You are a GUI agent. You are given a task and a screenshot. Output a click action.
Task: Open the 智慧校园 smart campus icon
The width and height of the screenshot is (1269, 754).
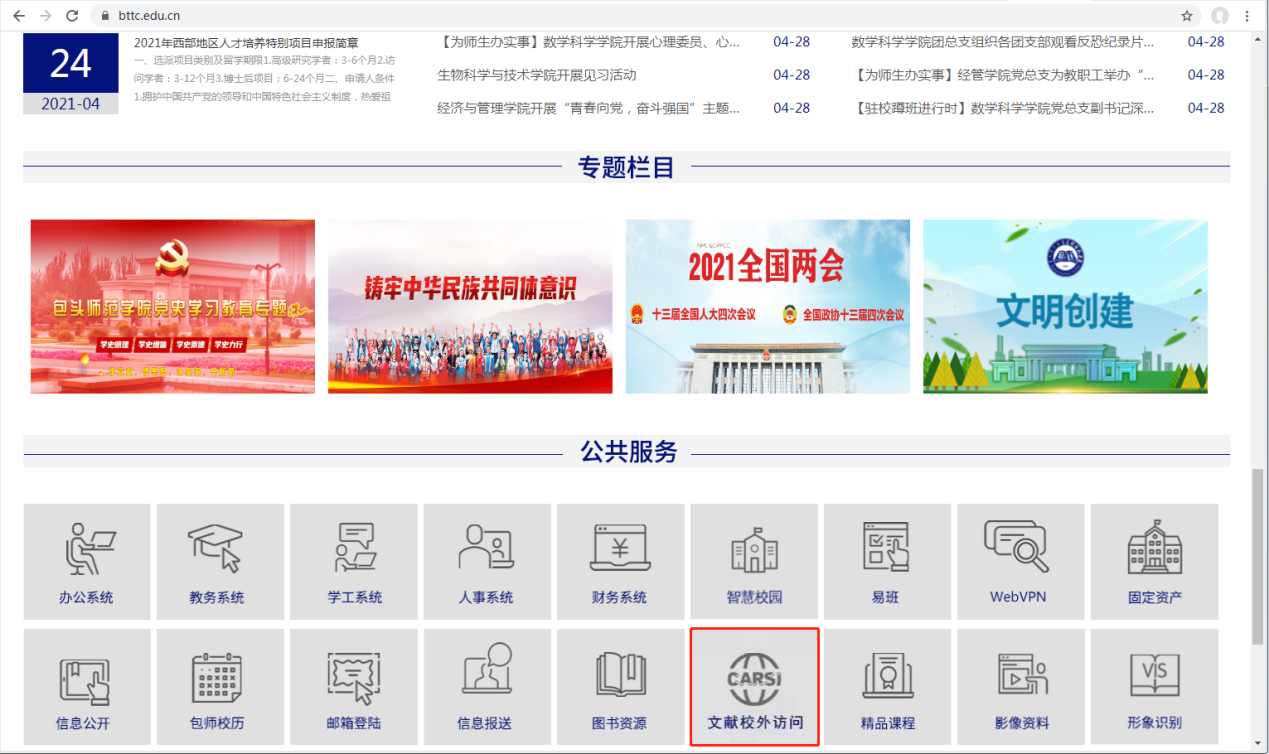(x=754, y=561)
